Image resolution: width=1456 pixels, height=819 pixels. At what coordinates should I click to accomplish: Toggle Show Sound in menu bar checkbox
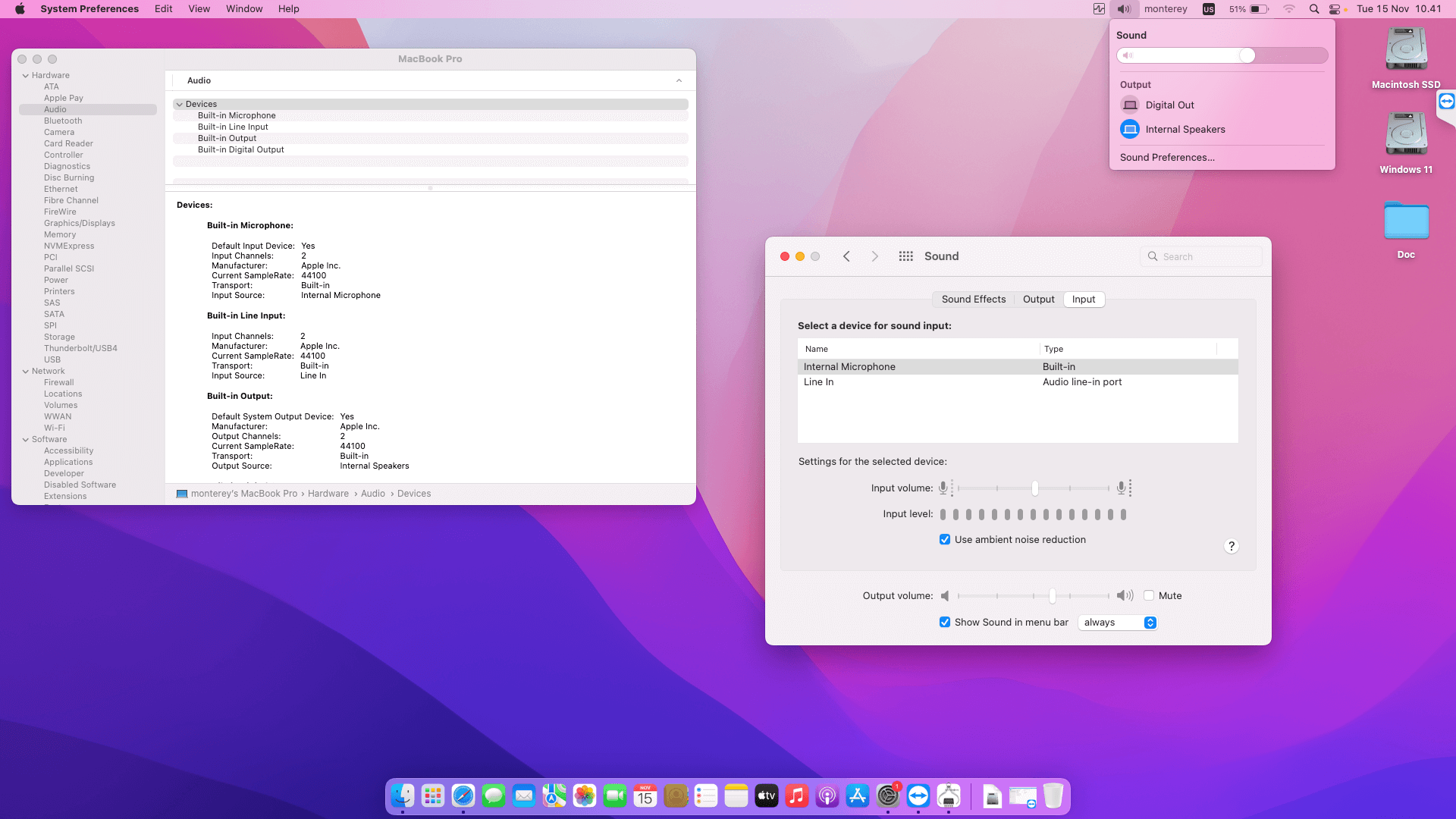click(x=945, y=623)
